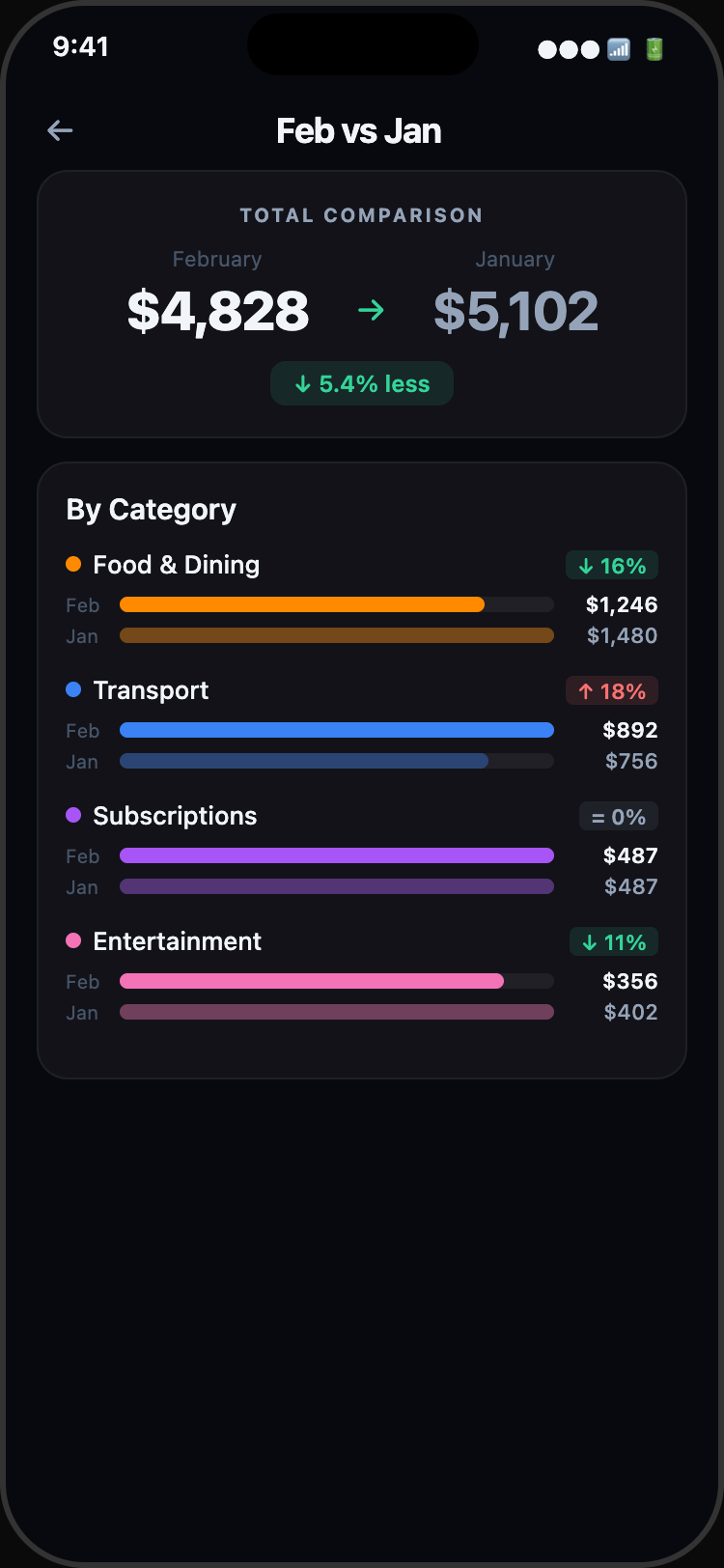The image size is (724, 1568).
Task: Tap the 5.4% less badge
Action: point(362,383)
